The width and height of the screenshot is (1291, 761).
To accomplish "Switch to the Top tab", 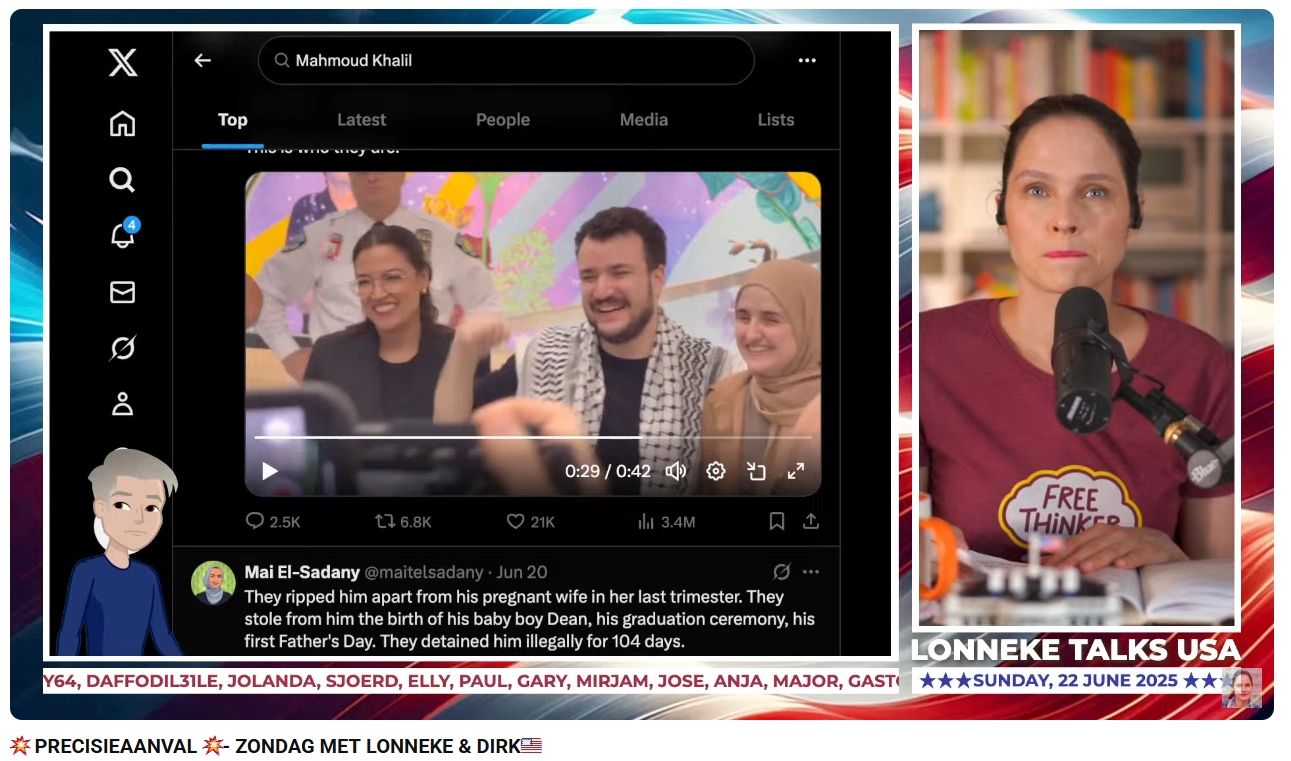I will tap(233, 120).
